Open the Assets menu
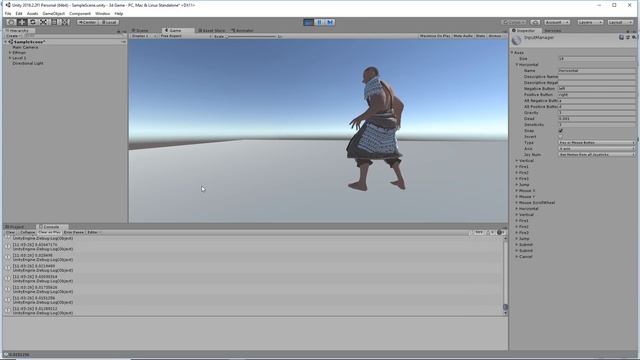The width and height of the screenshot is (640, 360). (x=32, y=13)
